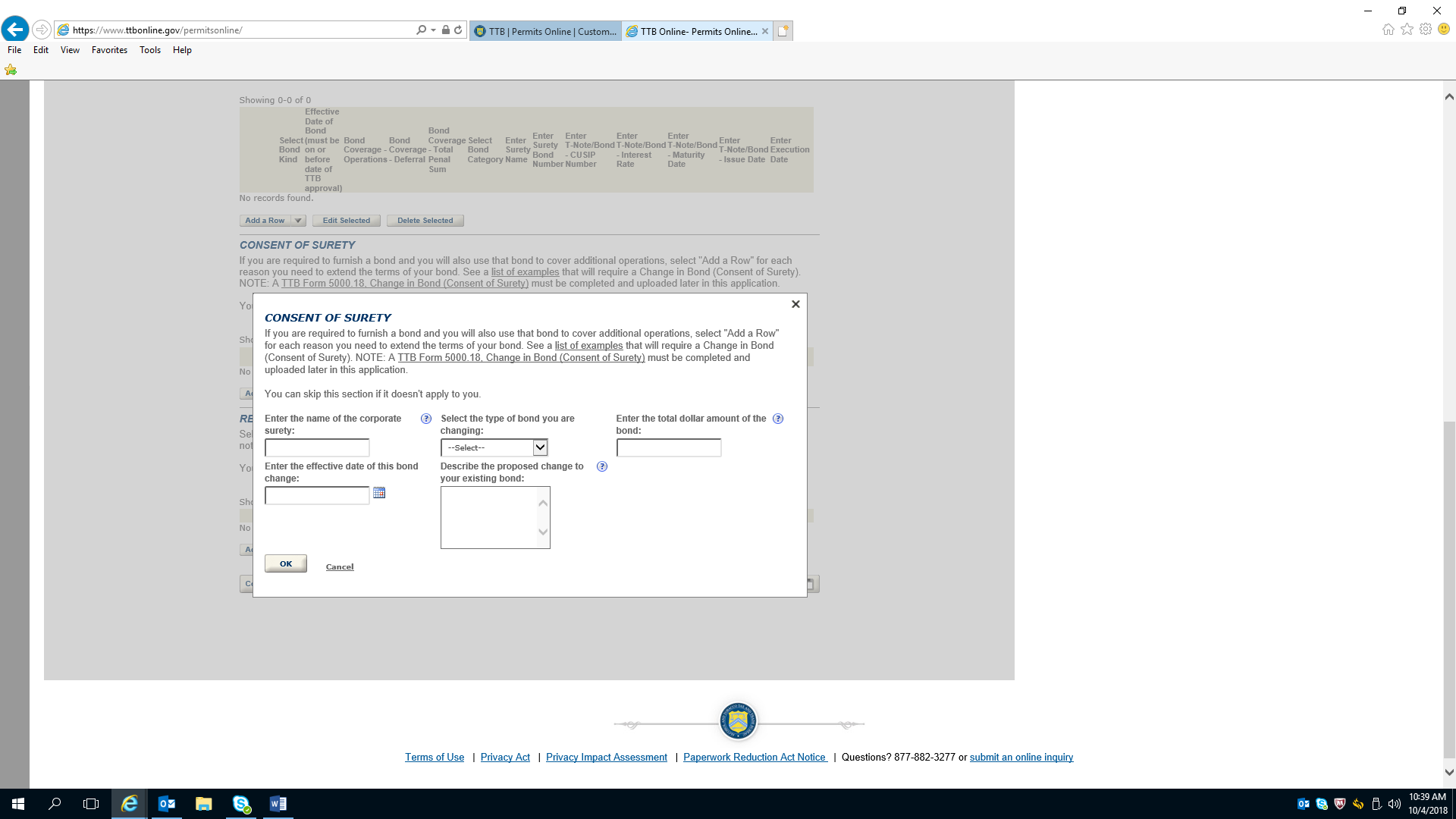This screenshot has width=1456, height=819.
Task: Click the Cancel link in dialog
Action: click(x=340, y=567)
